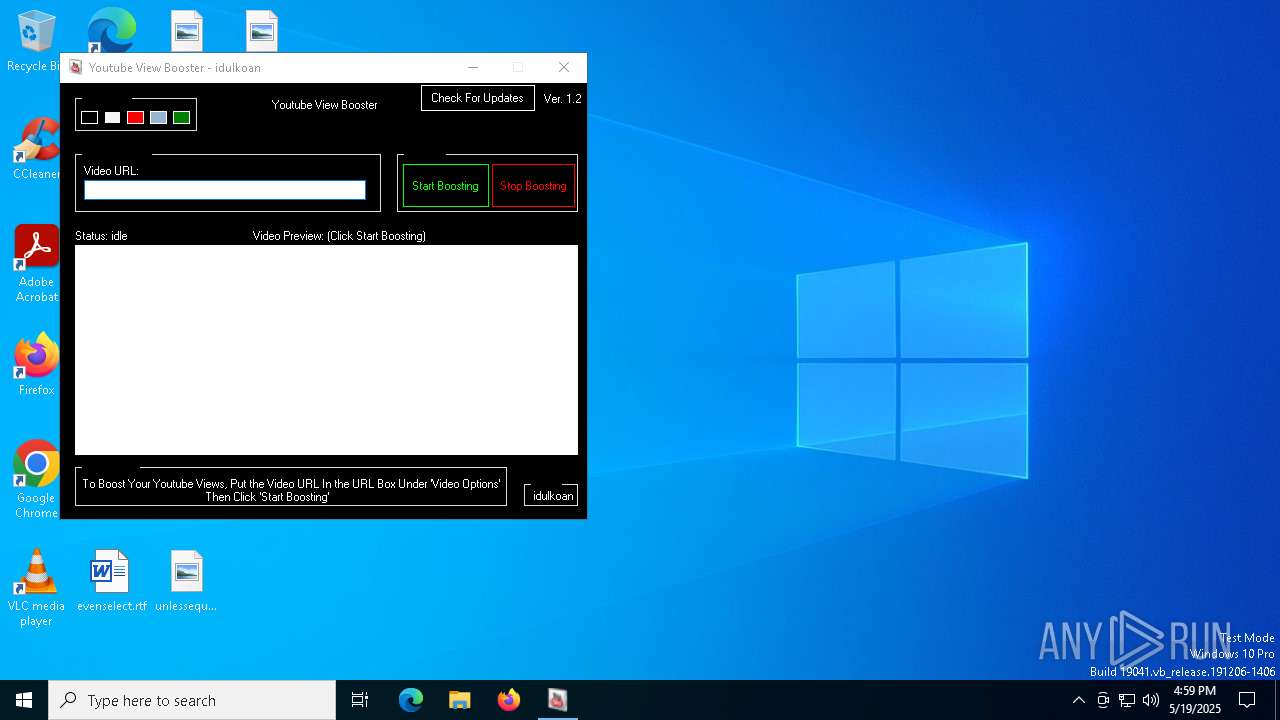1280x720 pixels.
Task: Select the light blue theme color swatch
Action: [x=158, y=118]
